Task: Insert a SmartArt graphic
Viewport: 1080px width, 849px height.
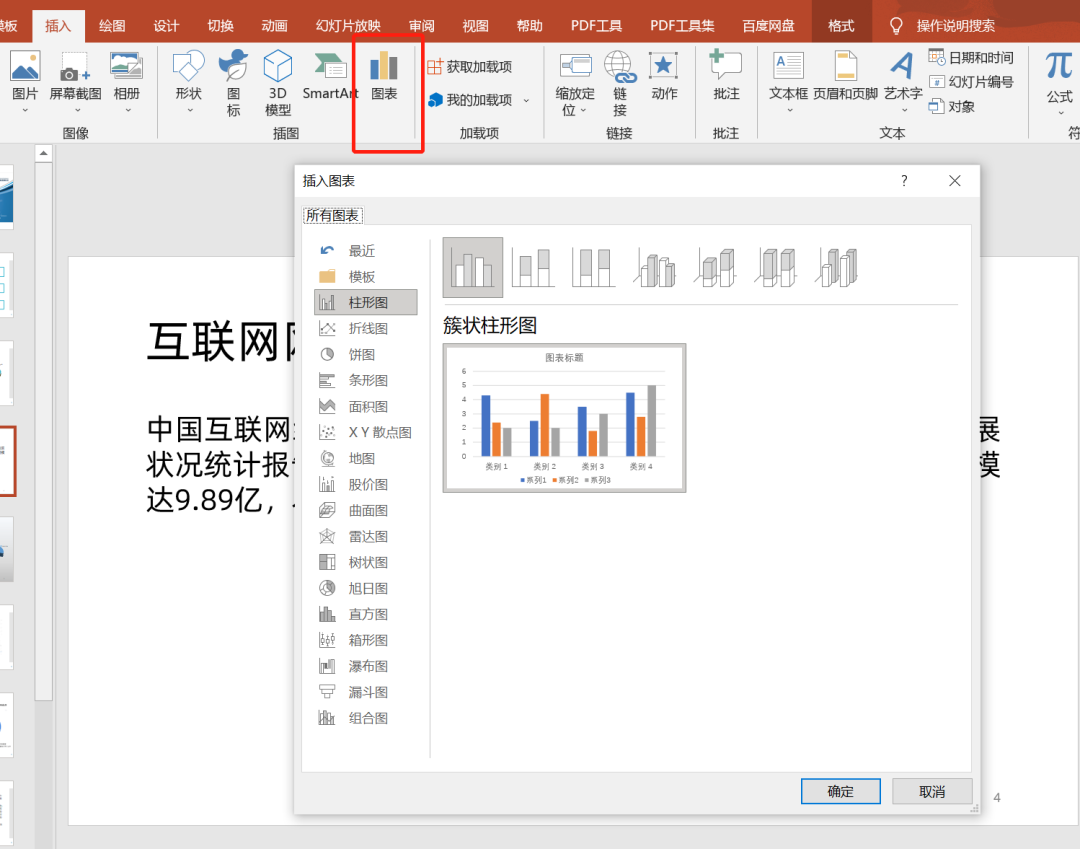Action: pos(331,76)
